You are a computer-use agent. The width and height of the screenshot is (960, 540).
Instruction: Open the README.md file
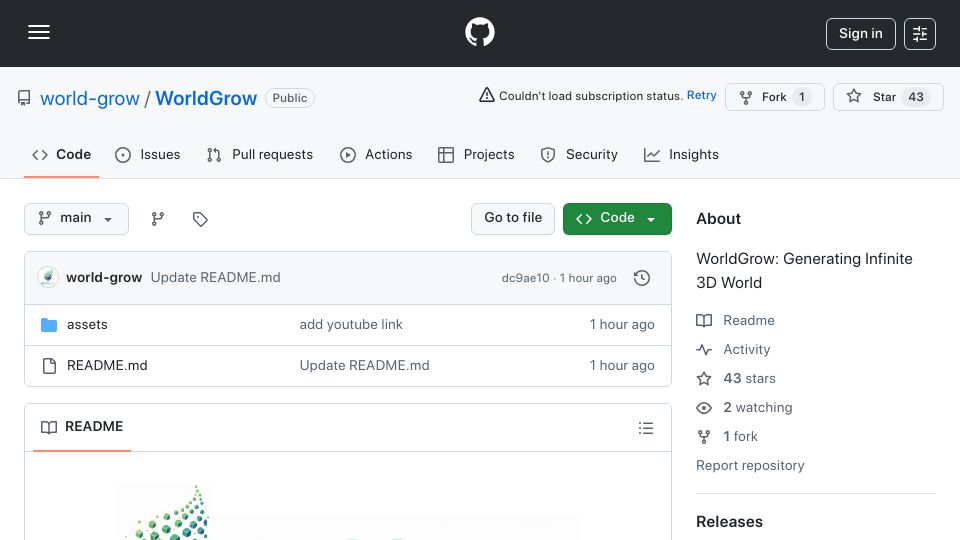[x=107, y=366]
